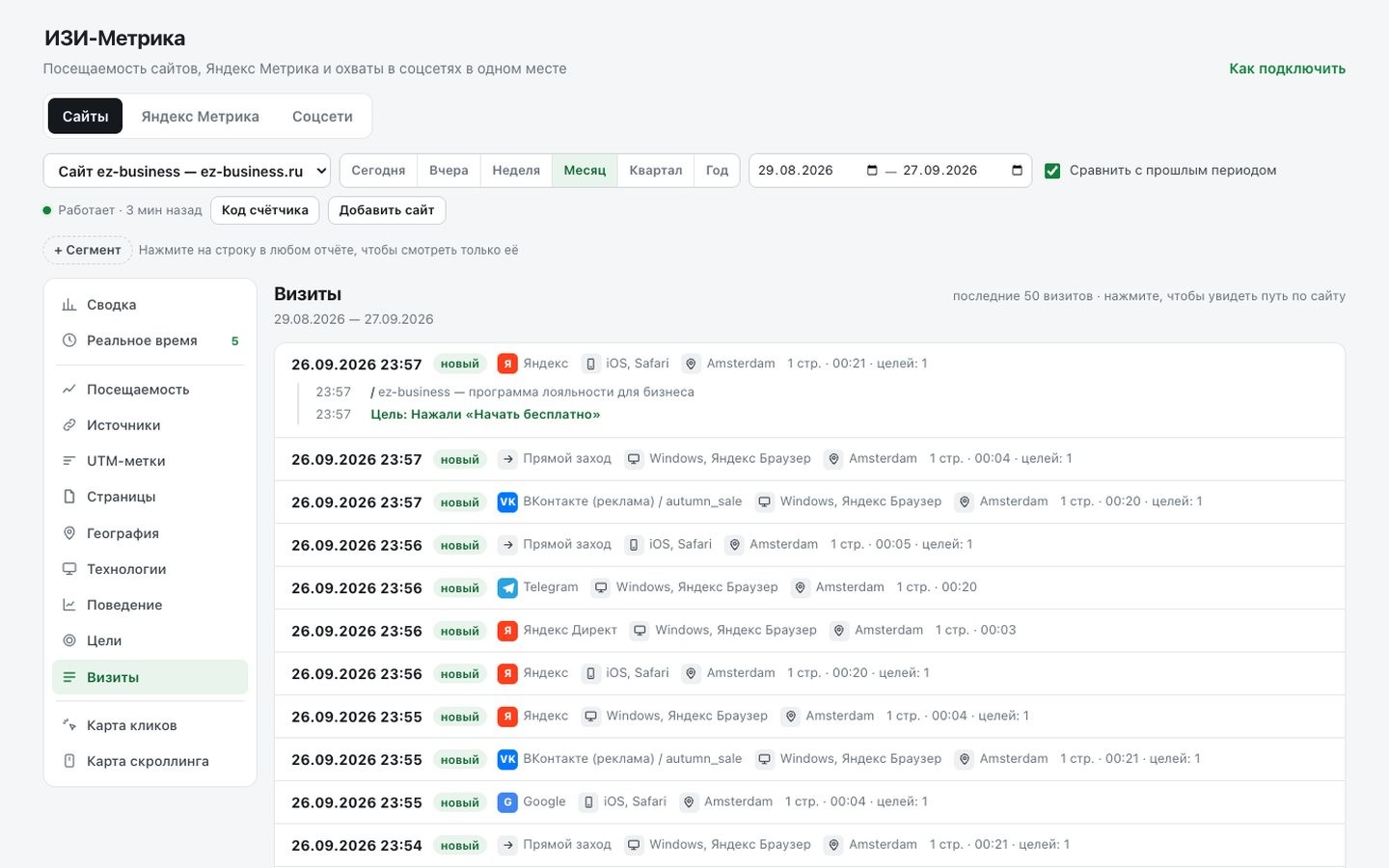Screen dimensions: 1389x868
Task: Click the Telegram source icon
Action: point(507,587)
